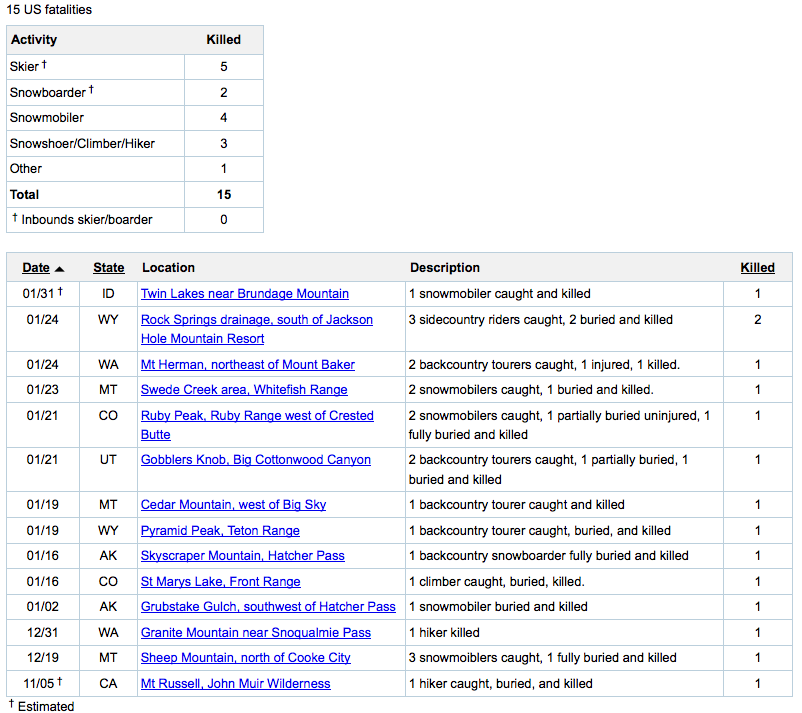Click '2 snowmobilers caught, 1 buried and killed' description
The height and width of the screenshot is (713, 802).
pyautogui.click(x=531, y=390)
